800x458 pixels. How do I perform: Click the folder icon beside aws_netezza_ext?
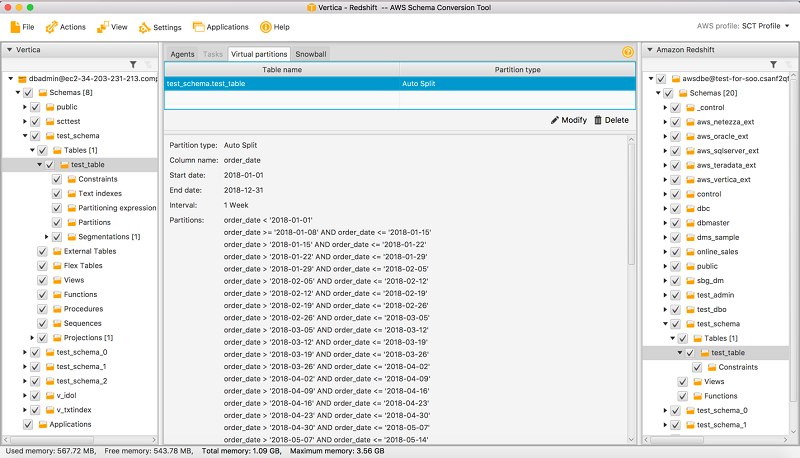690,122
